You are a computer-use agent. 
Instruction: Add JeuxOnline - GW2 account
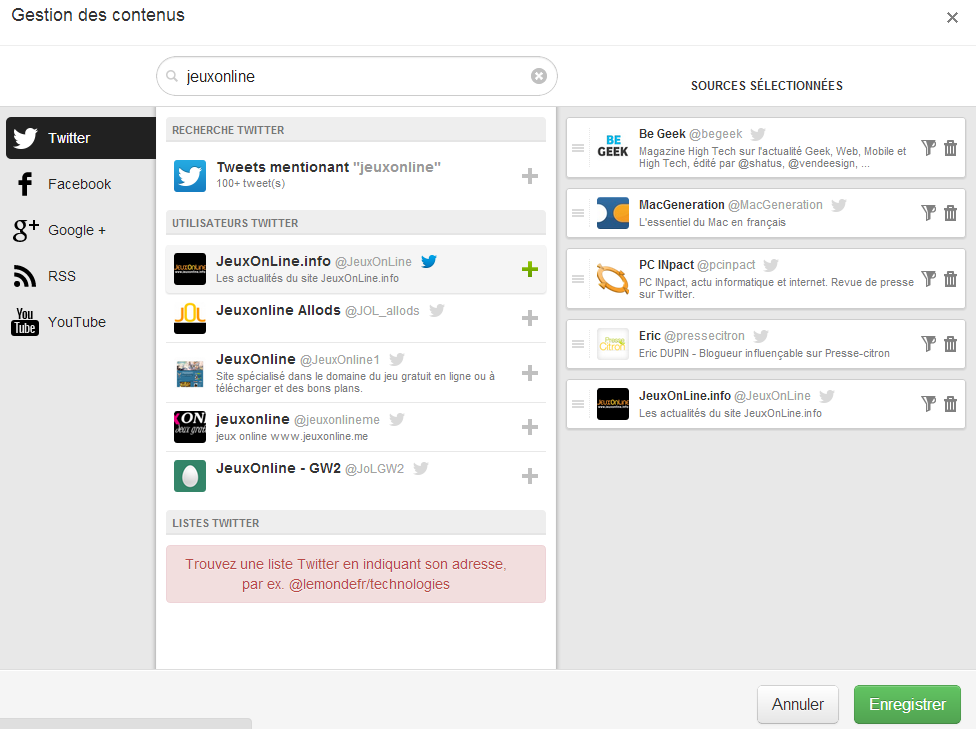click(x=530, y=476)
